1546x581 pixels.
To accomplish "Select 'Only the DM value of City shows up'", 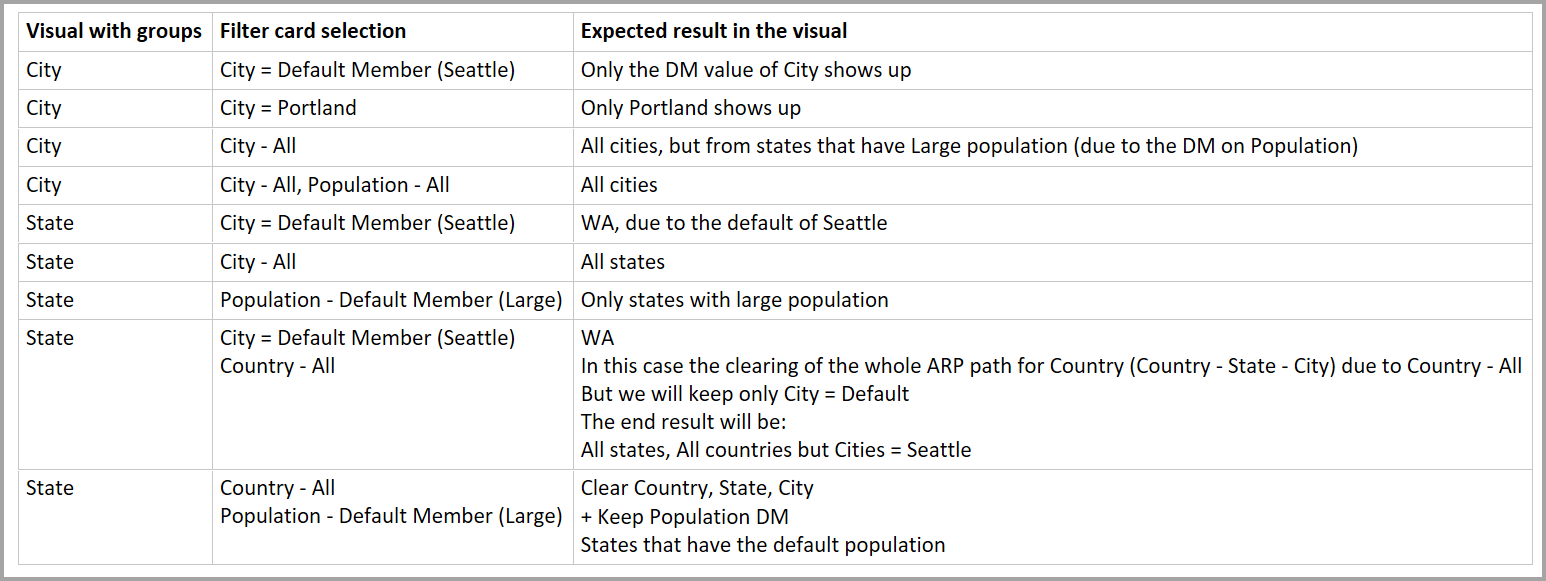I will click(x=746, y=70).
